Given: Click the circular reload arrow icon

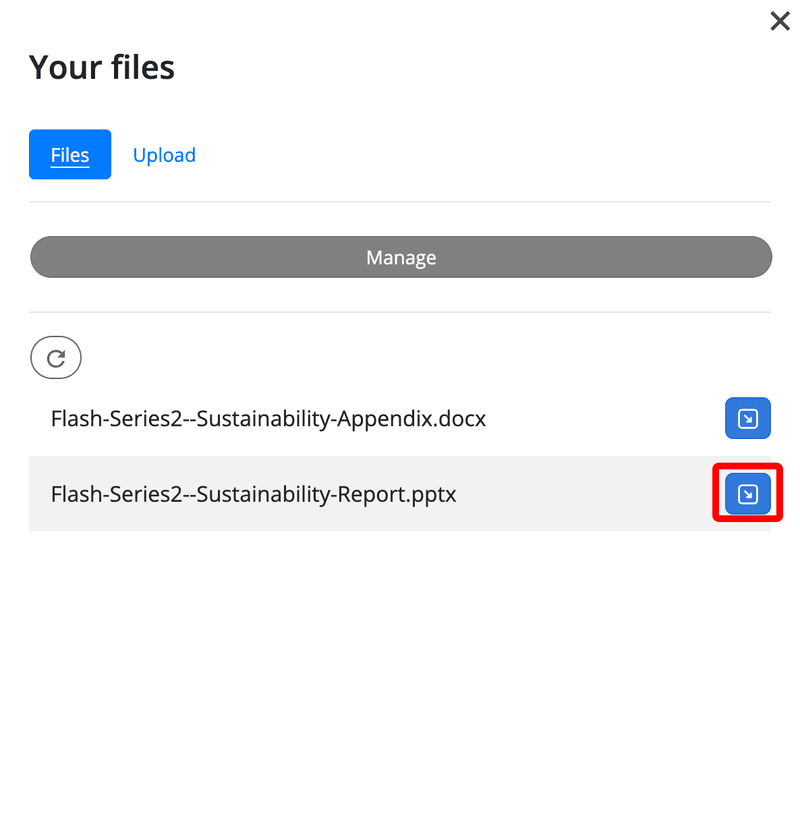Looking at the screenshot, I should pyautogui.click(x=56, y=358).
